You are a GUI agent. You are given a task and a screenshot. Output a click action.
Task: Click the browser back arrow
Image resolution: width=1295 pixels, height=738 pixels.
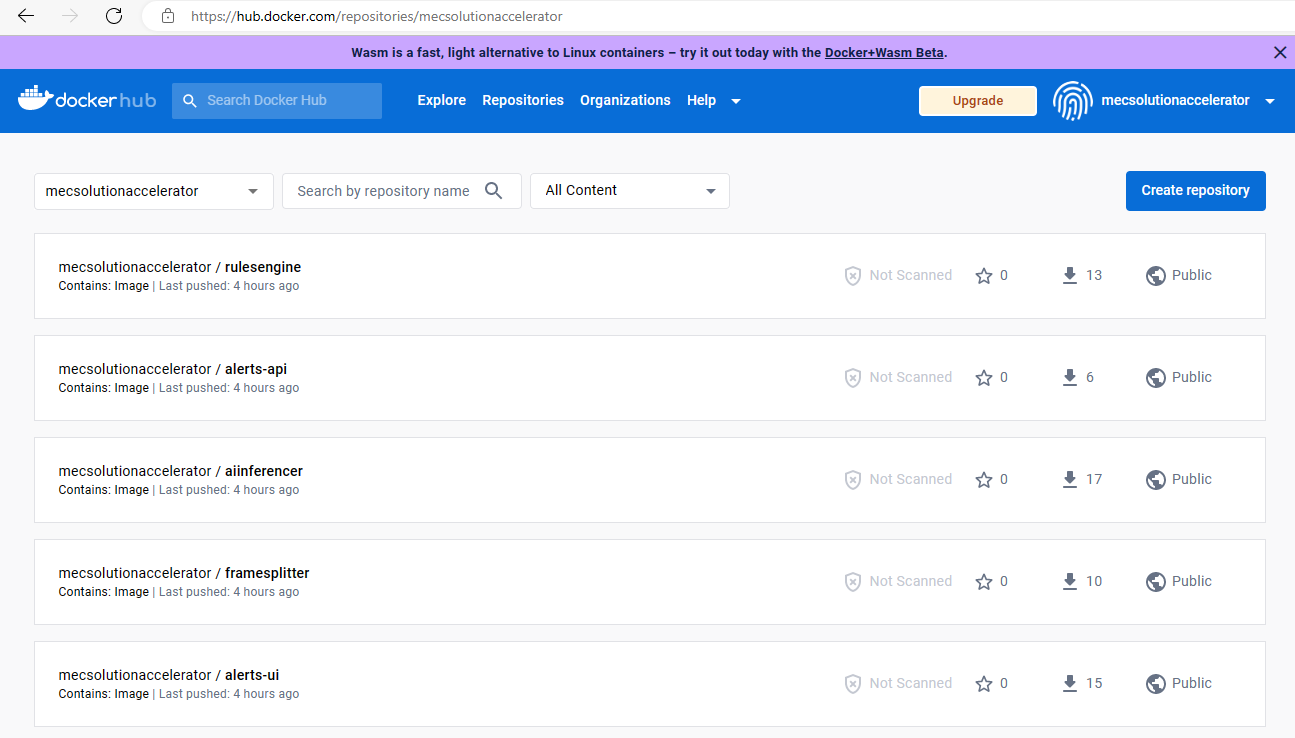[25, 16]
